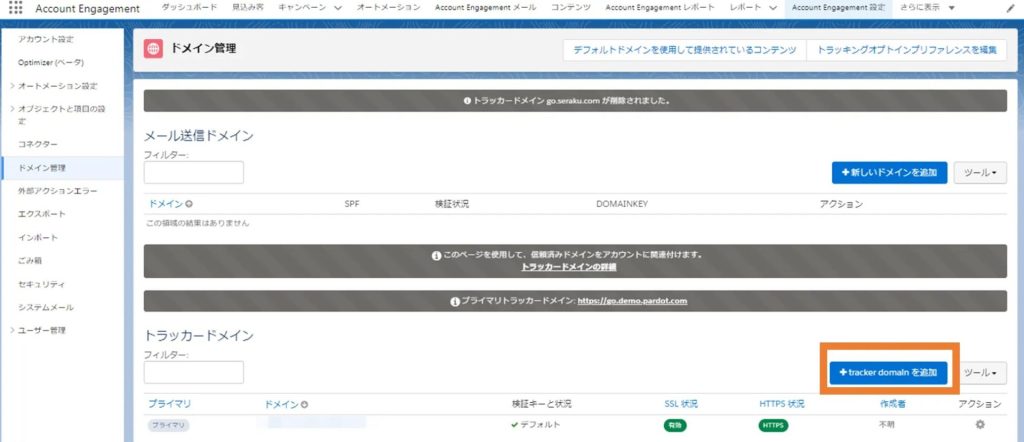
Task: Open インポート in sidebar
Action: pos(38,237)
